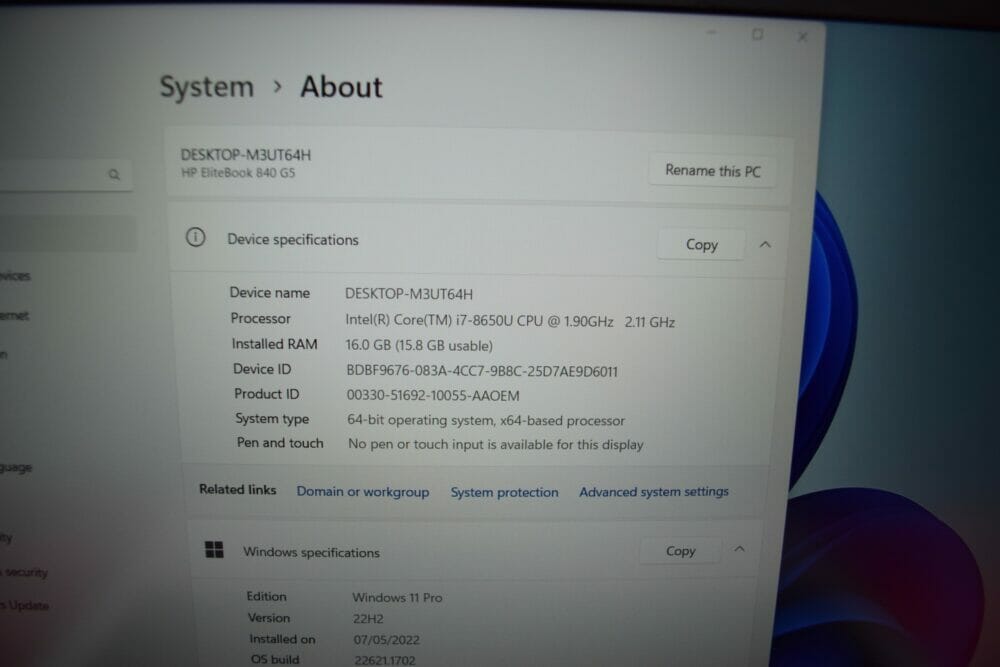Click the Related links label
This screenshot has width=1000, height=667.
click(237, 489)
